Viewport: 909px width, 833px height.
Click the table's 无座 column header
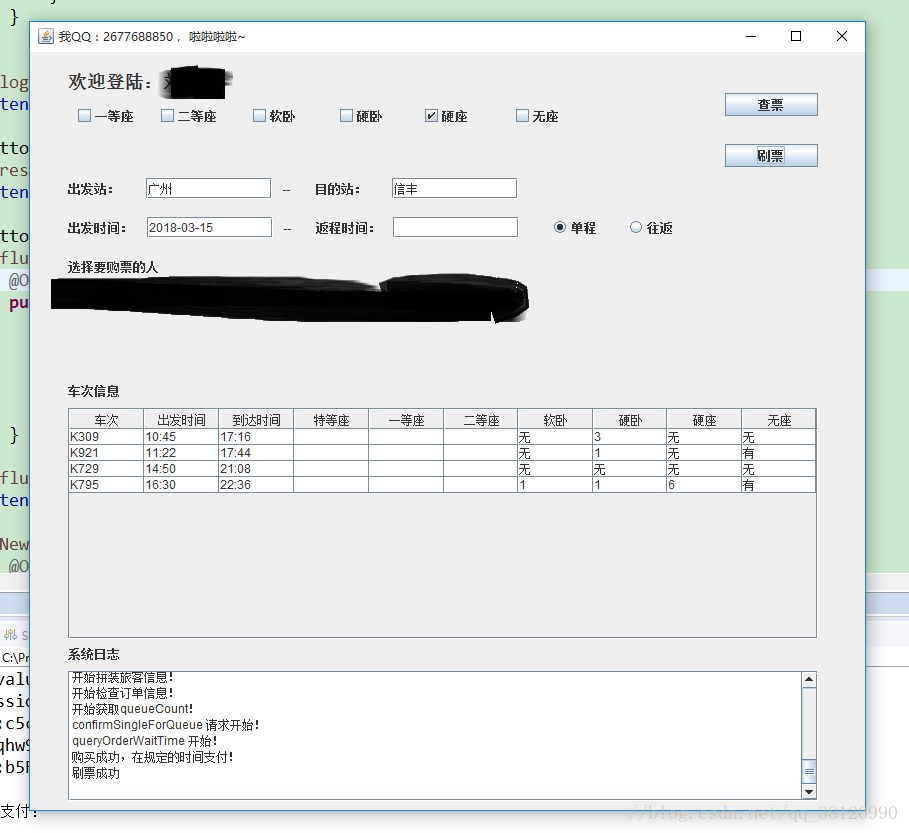tap(779, 420)
